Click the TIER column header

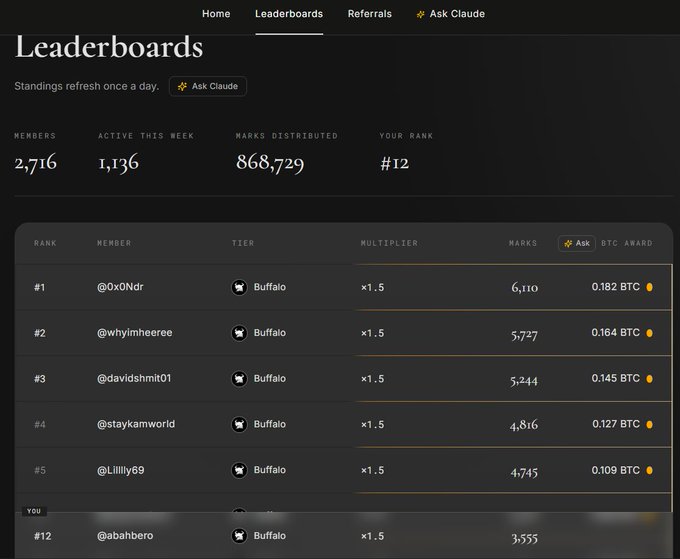[243, 243]
